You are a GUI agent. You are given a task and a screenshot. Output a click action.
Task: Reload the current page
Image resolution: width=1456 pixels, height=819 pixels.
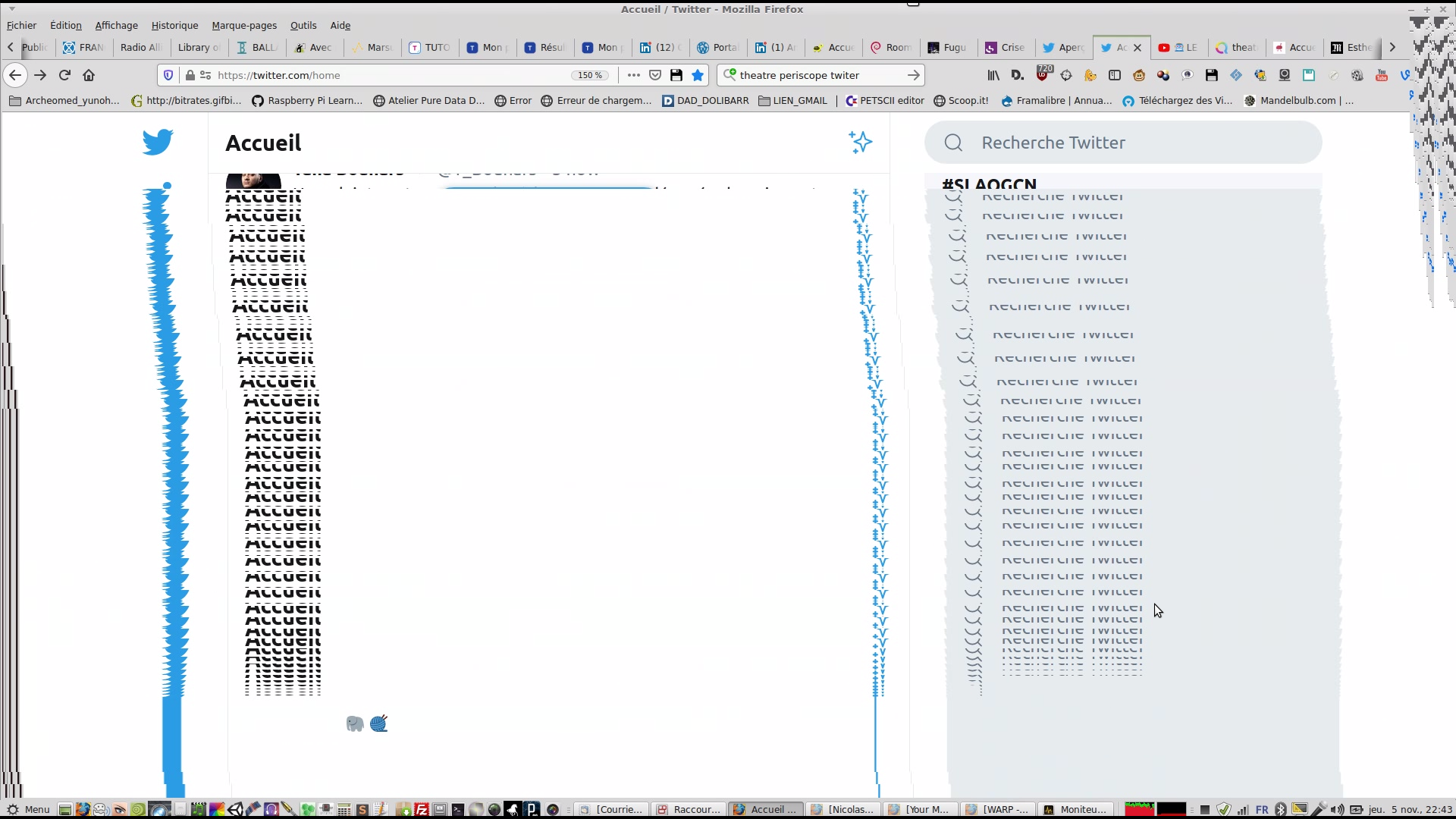tap(64, 75)
